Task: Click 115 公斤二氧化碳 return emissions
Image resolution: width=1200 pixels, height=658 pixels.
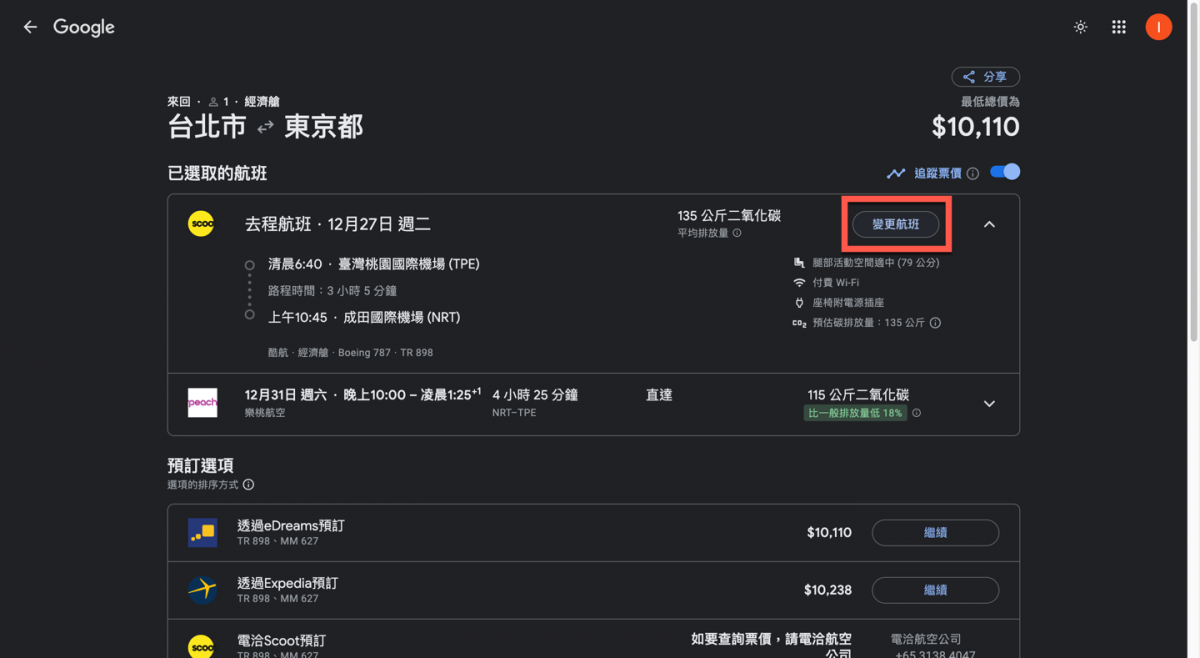Action: [x=858, y=395]
